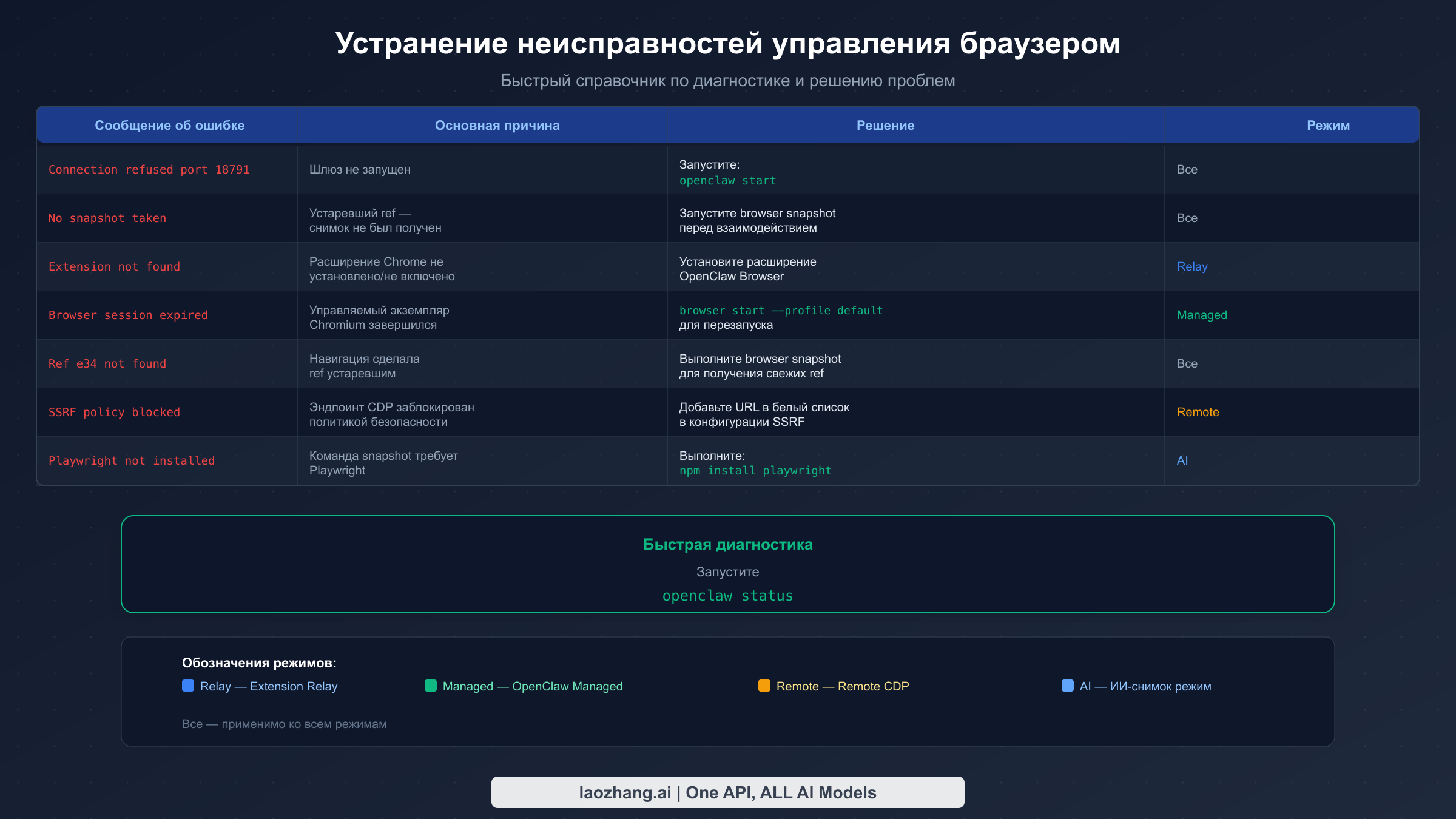Expand the Connection refused port 18791 row

click(x=149, y=169)
